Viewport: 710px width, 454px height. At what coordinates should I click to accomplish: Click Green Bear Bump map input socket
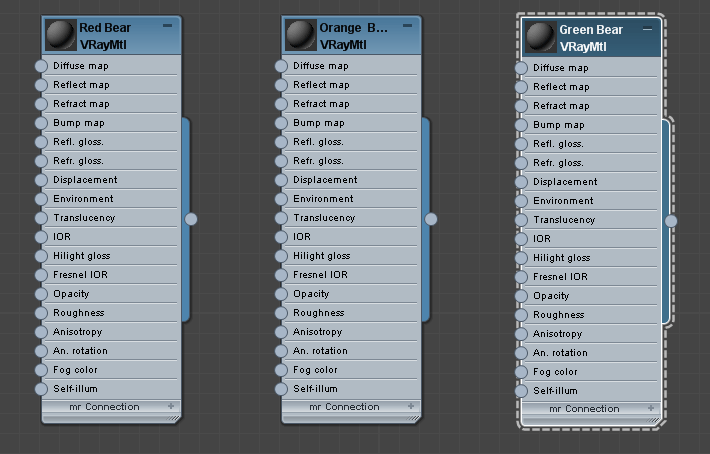tap(521, 125)
